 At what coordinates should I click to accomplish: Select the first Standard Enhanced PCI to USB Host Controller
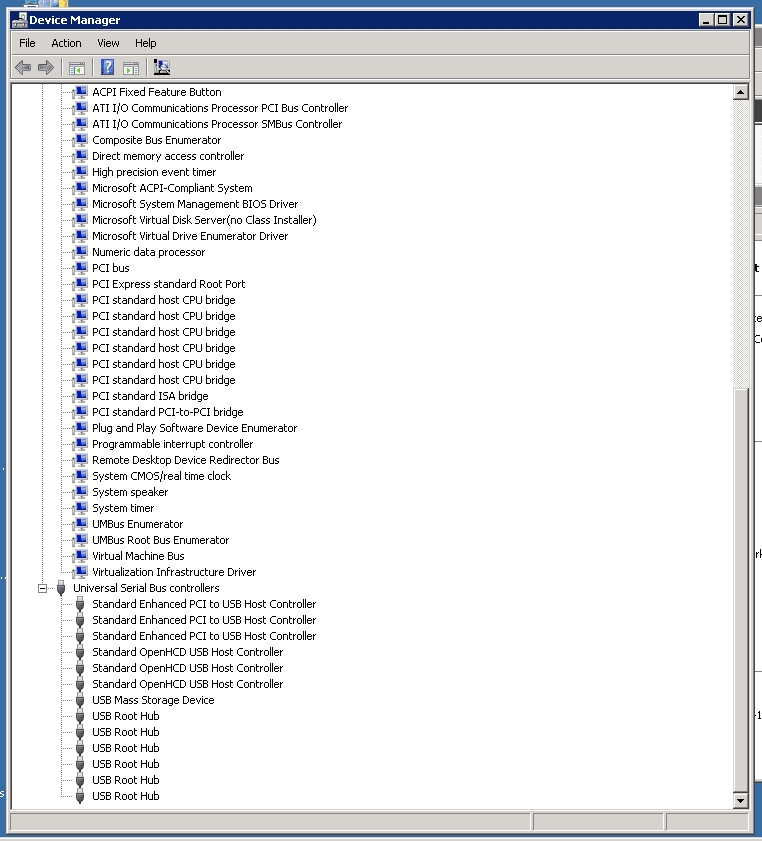[204, 604]
